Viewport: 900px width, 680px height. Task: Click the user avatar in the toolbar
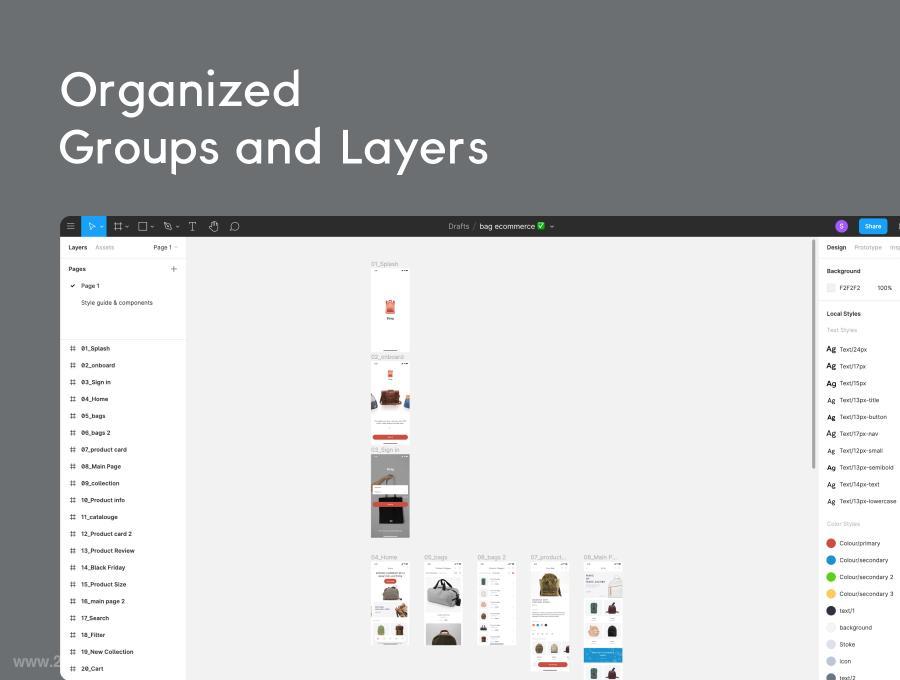tap(841, 226)
